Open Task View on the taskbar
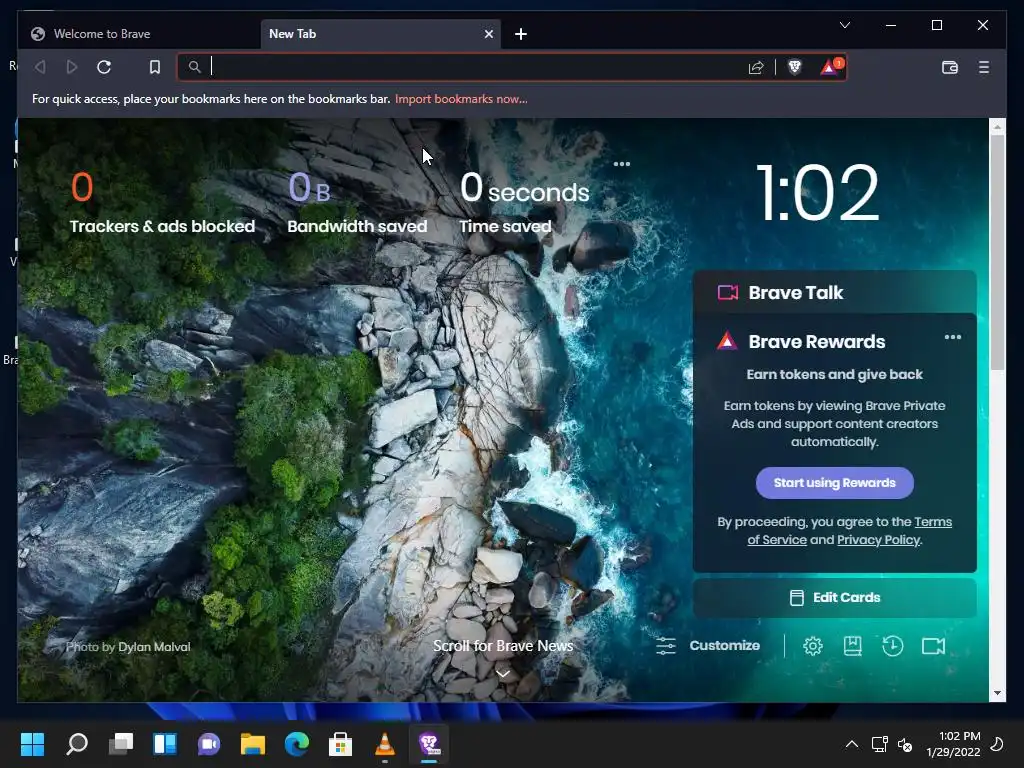 click(121, 744)
